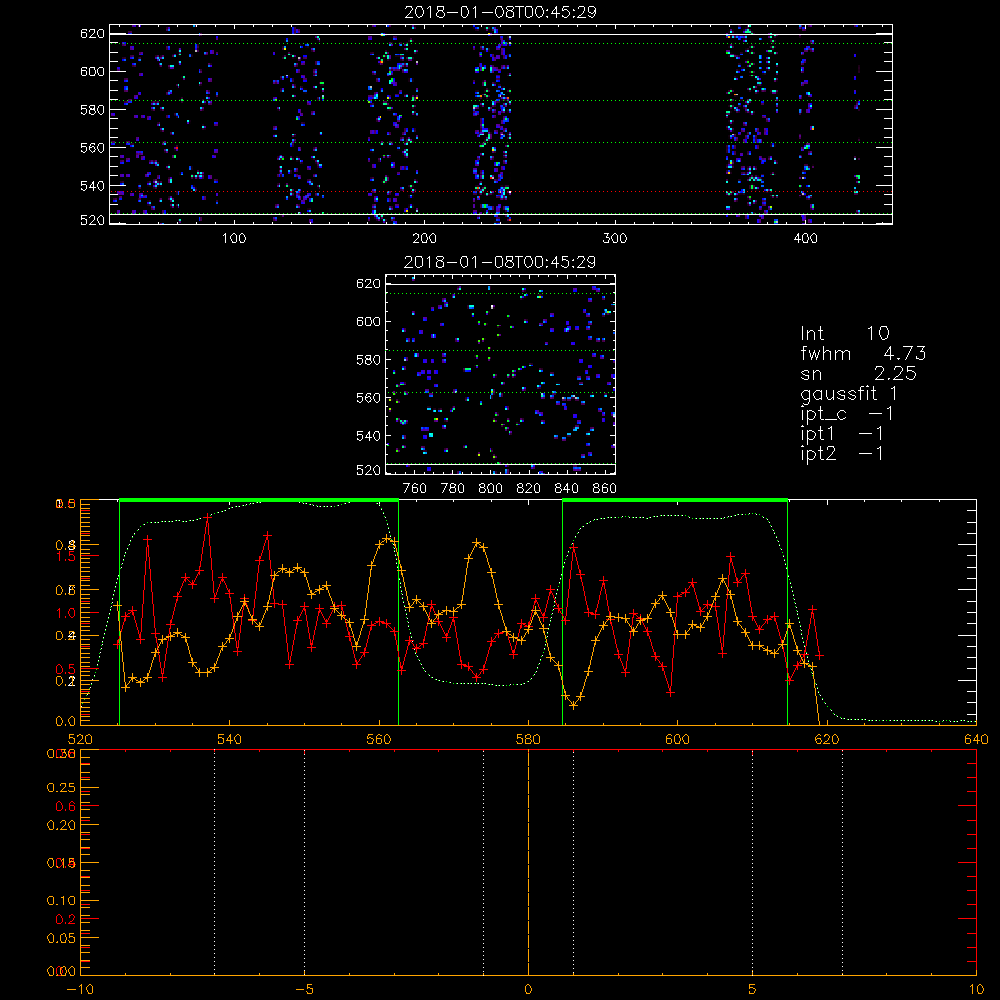The width and height of the screenshot is (1000, 1000).
Task: Click red y-axis label 0.2 of bottom plot
Action: (x=66, y=920)
